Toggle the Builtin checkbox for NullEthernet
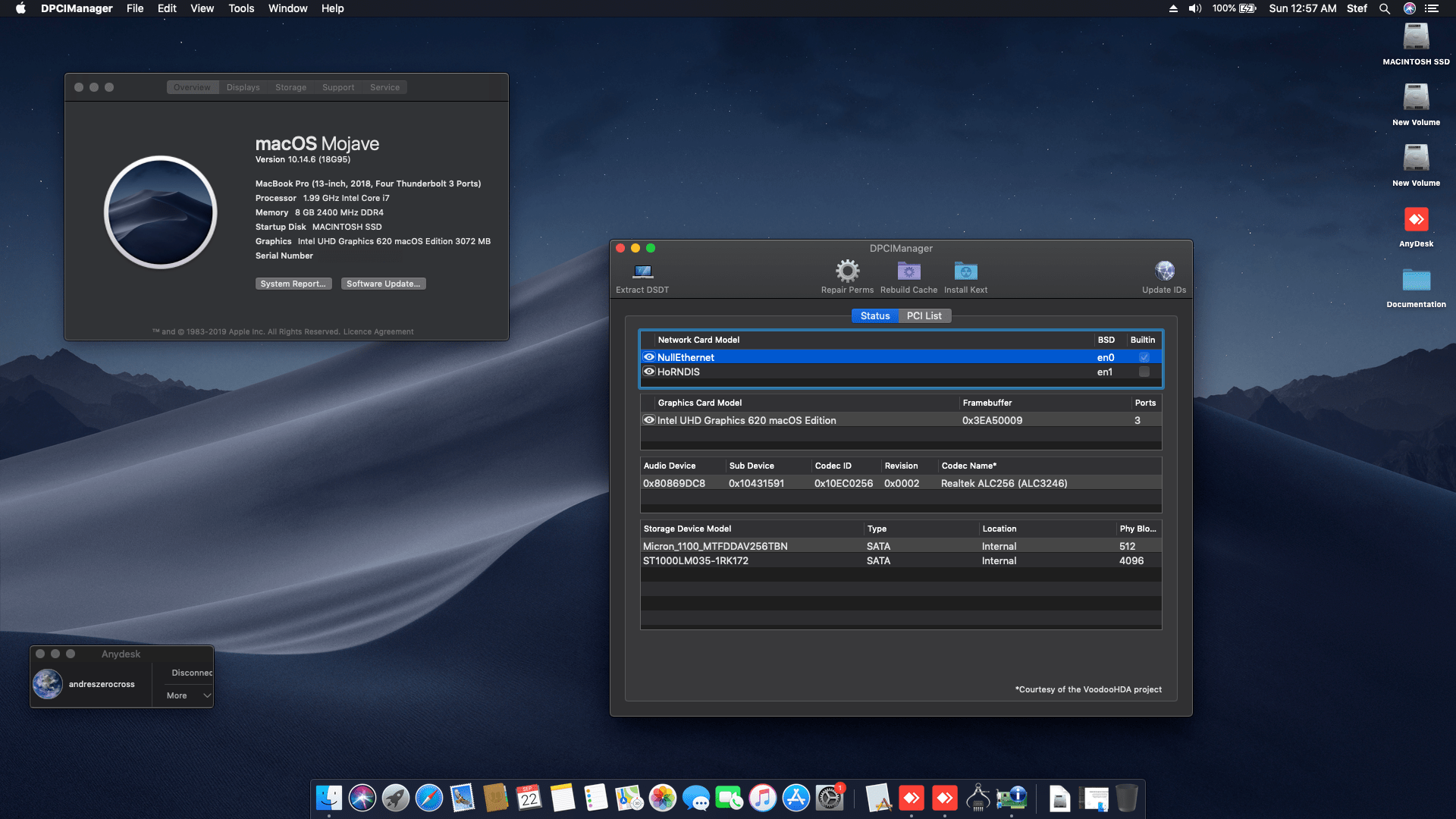The width and height of the screenshot is (1456, 819). tap(1144, 357)
